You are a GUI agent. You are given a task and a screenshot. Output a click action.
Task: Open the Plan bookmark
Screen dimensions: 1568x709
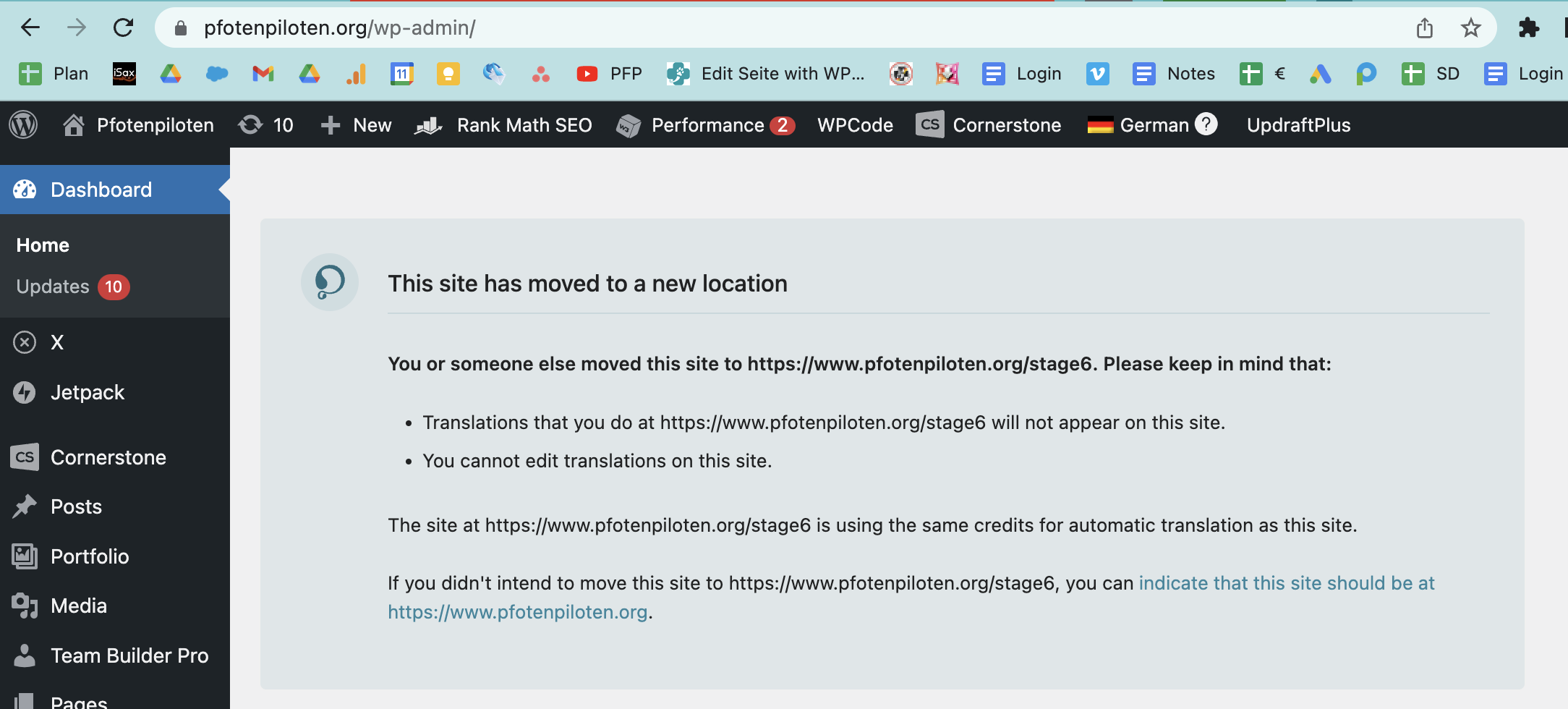(54, 74)
